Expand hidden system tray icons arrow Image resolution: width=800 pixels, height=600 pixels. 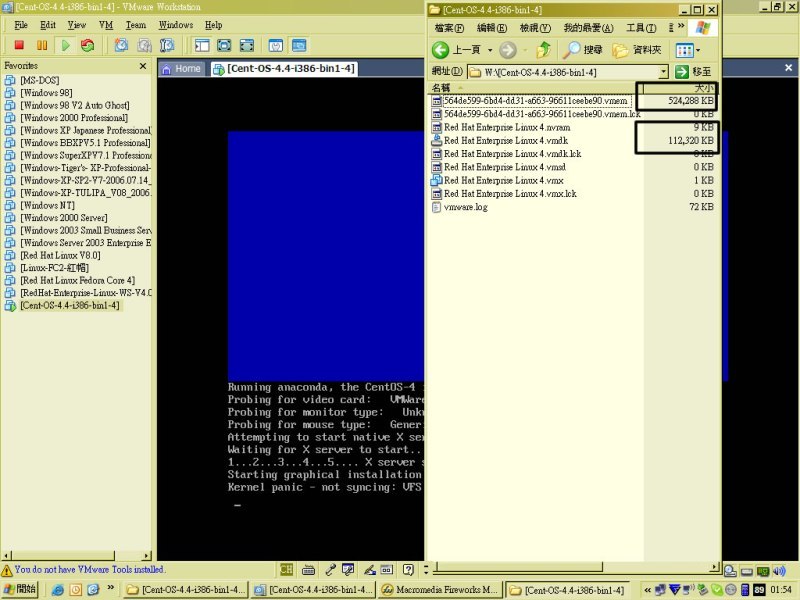[x=647, y=590]
